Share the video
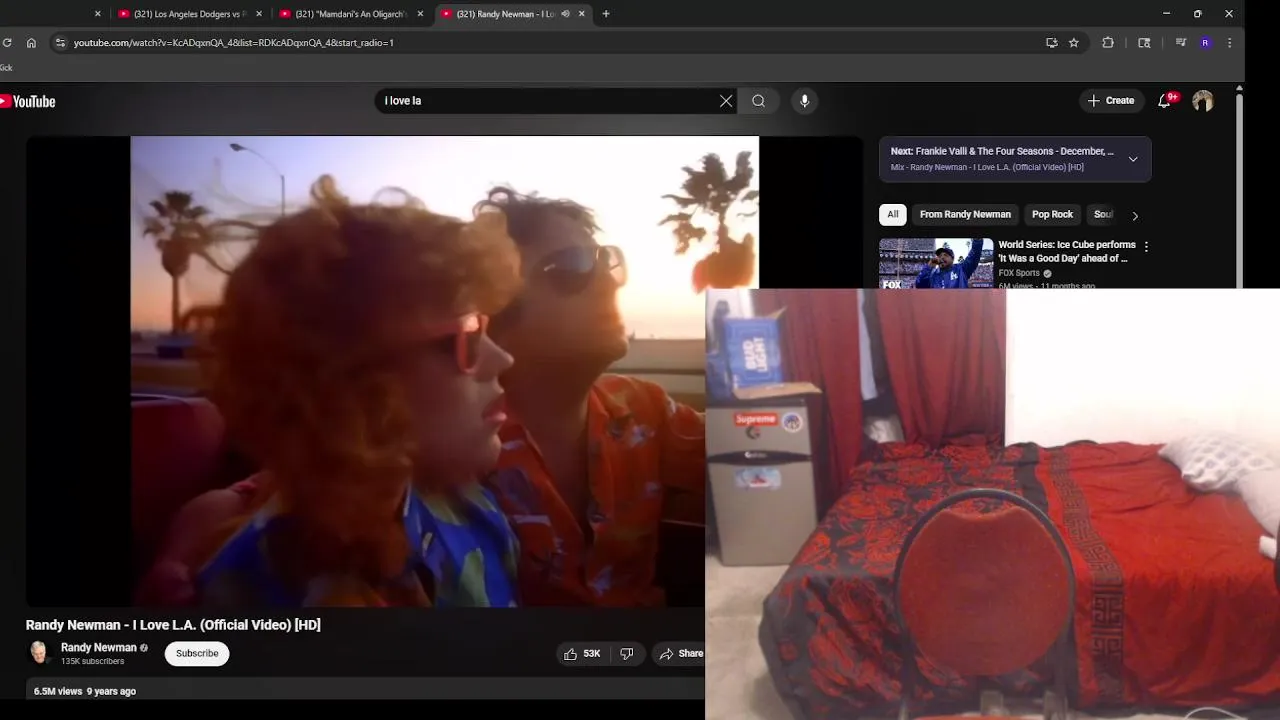 [x=680, y=654]
